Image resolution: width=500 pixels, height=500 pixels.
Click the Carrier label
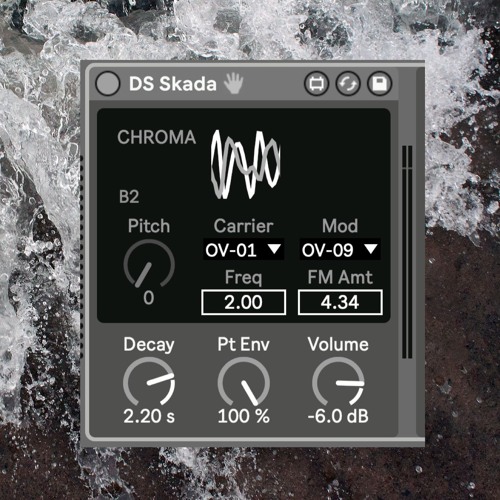(x=244, y=226)
